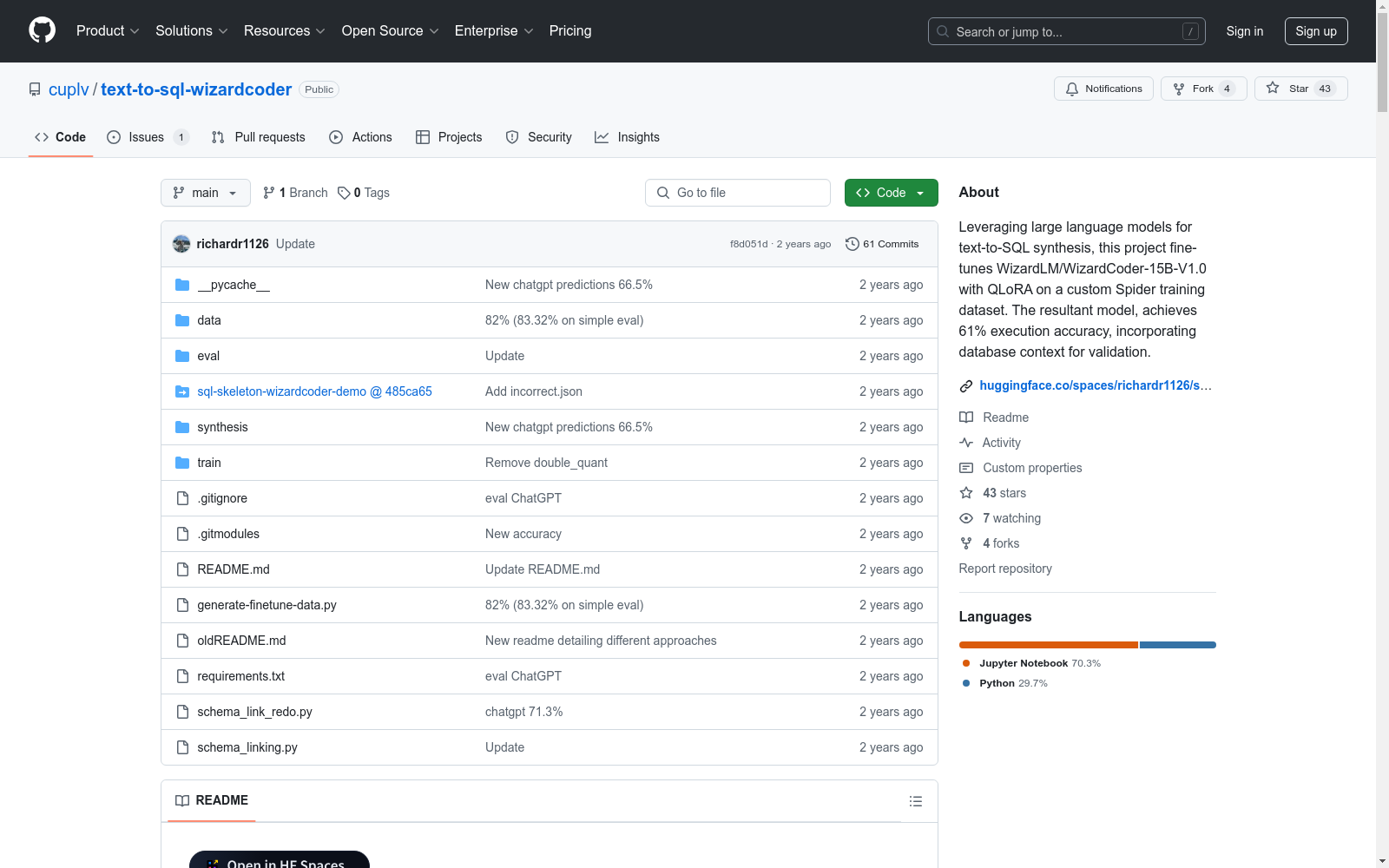Open the __pycache__ folder
The width and height of the screenshot is (1389, 868).
tap(234, 285)
